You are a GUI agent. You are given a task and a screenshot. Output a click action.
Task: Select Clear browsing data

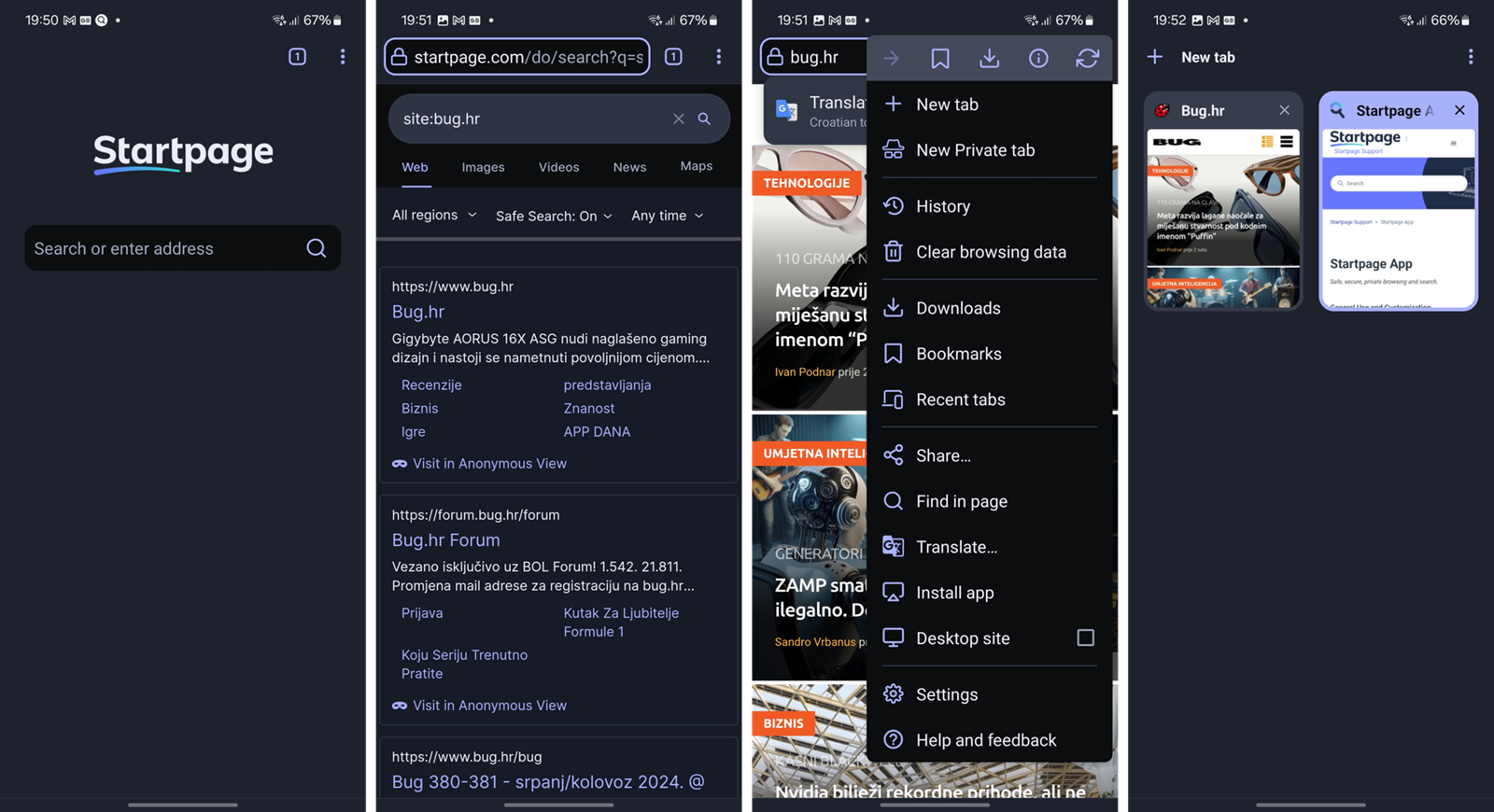(x=990, y=252)
